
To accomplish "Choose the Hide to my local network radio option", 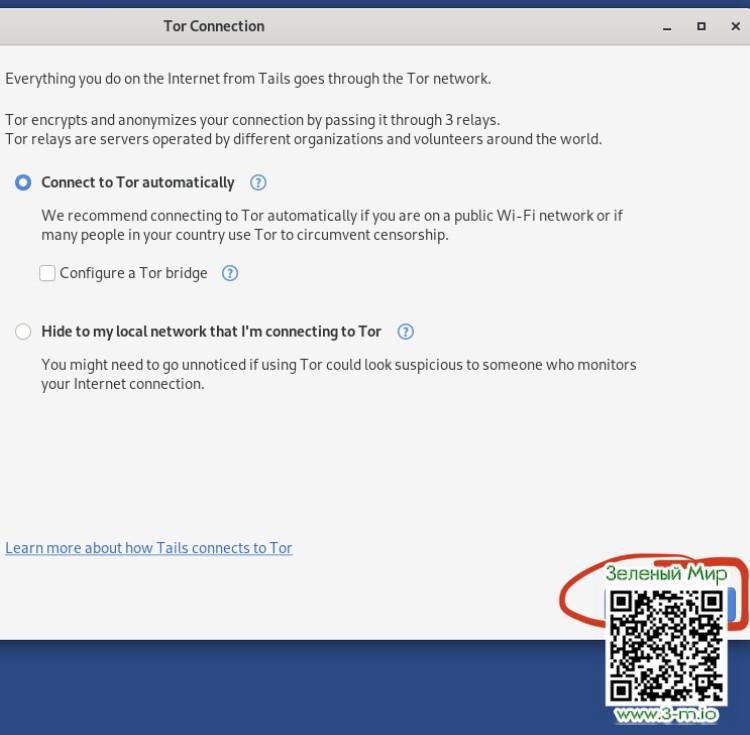I will click(x=23, y=332).
